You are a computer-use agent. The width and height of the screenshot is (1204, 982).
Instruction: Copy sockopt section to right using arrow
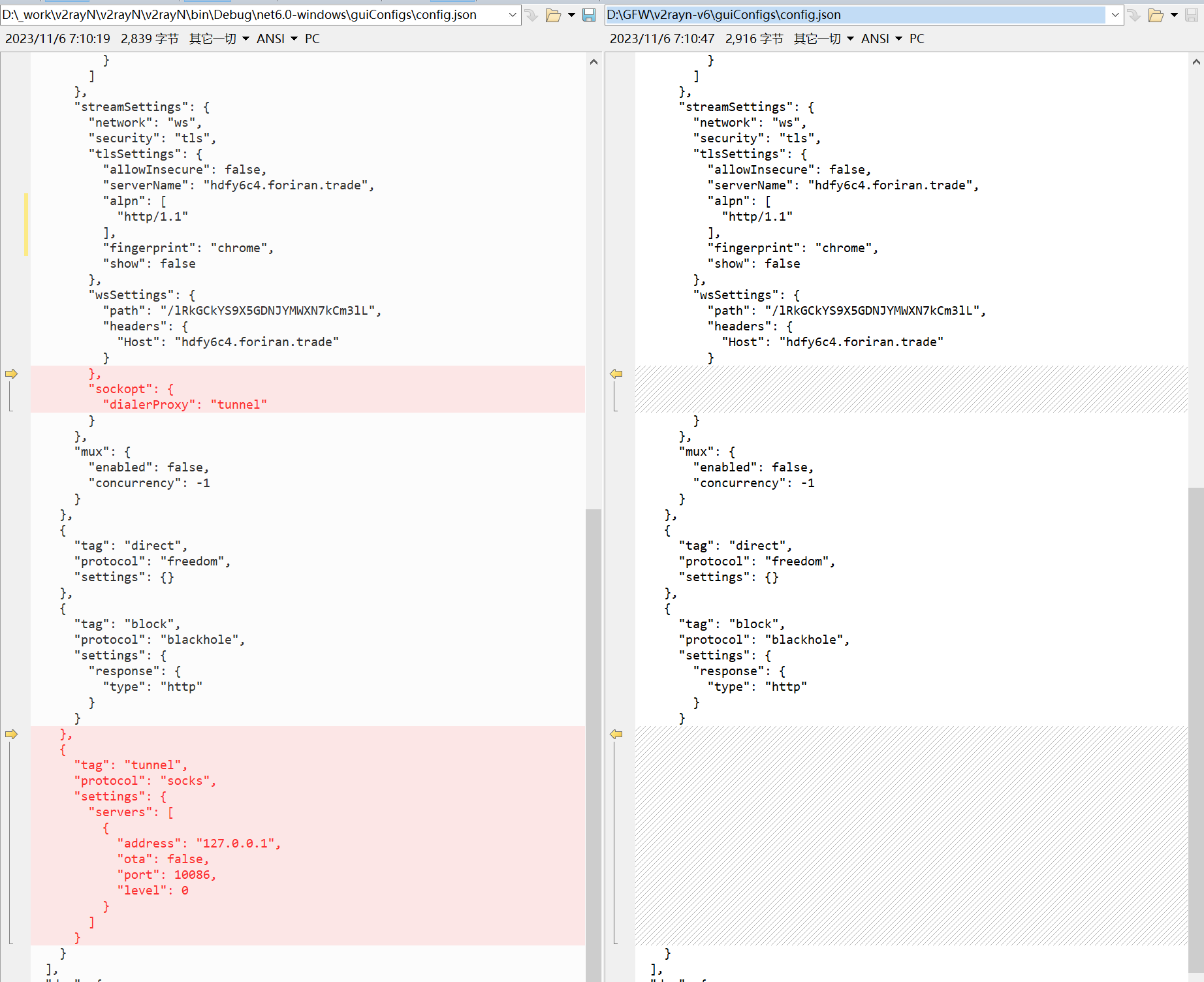11,373
